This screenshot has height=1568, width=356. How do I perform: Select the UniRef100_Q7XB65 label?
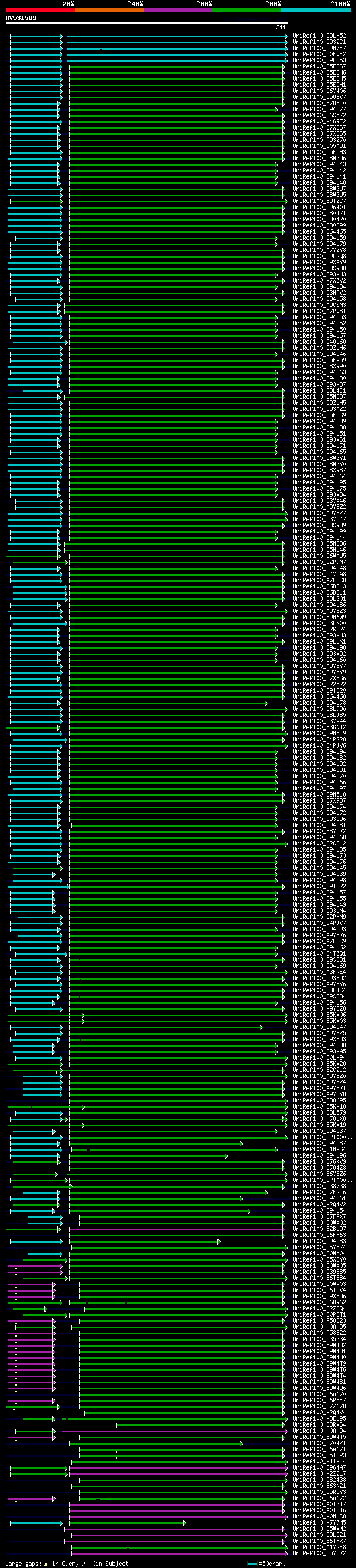[319, 134]
